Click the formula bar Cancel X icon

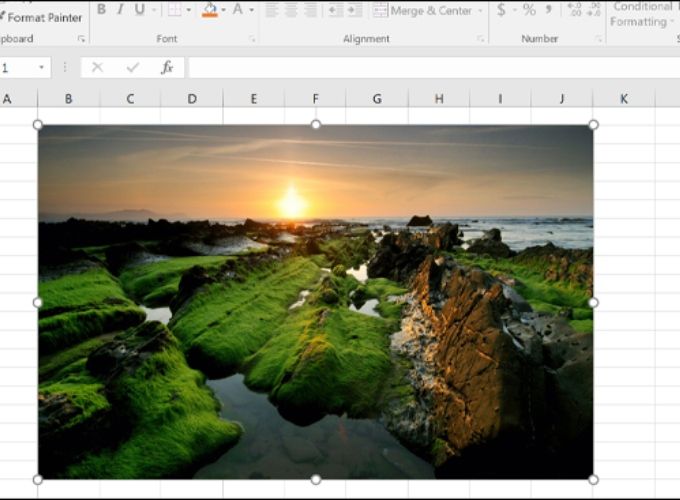97,67
